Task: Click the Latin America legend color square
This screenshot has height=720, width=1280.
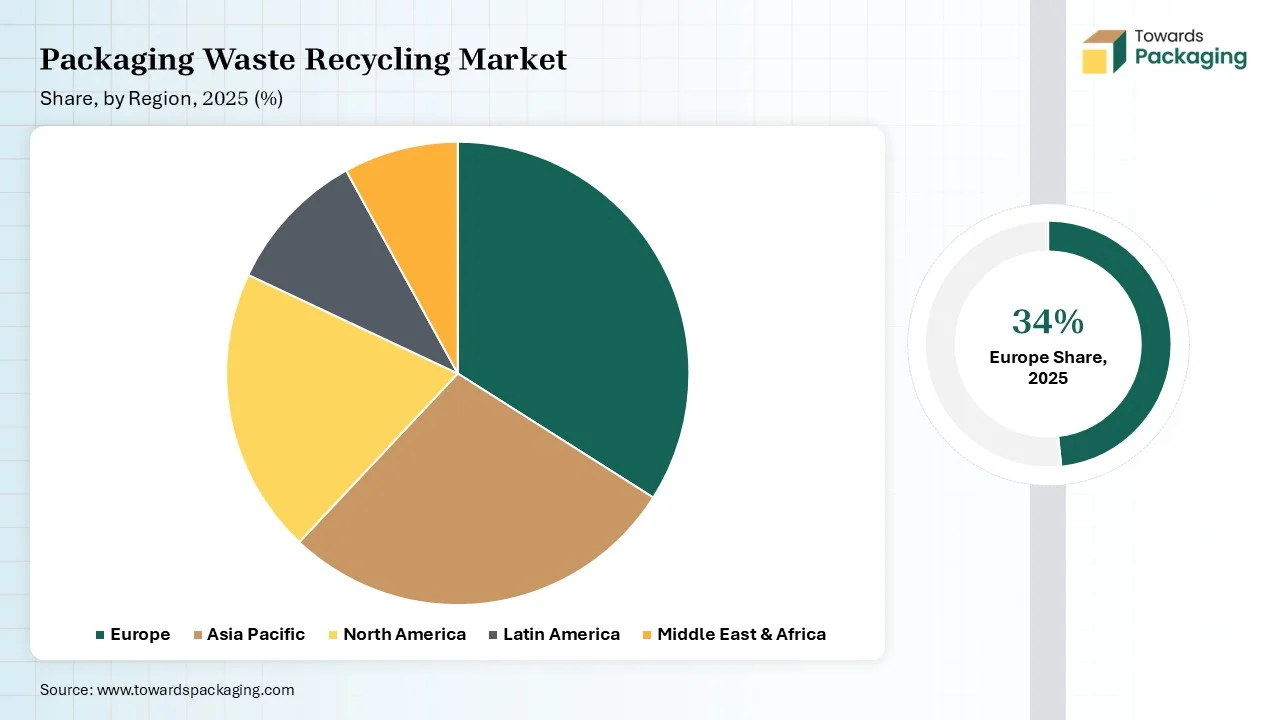Action: (493, 635)
